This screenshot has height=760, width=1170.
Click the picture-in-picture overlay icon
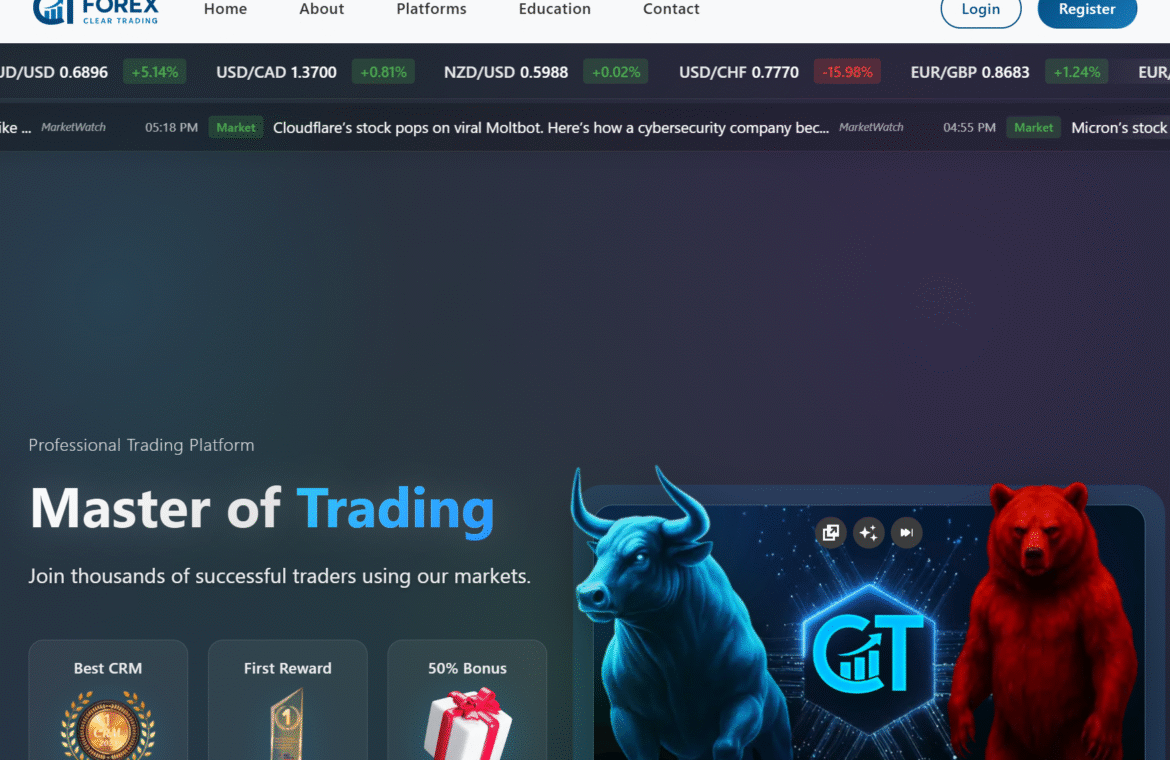830,533
